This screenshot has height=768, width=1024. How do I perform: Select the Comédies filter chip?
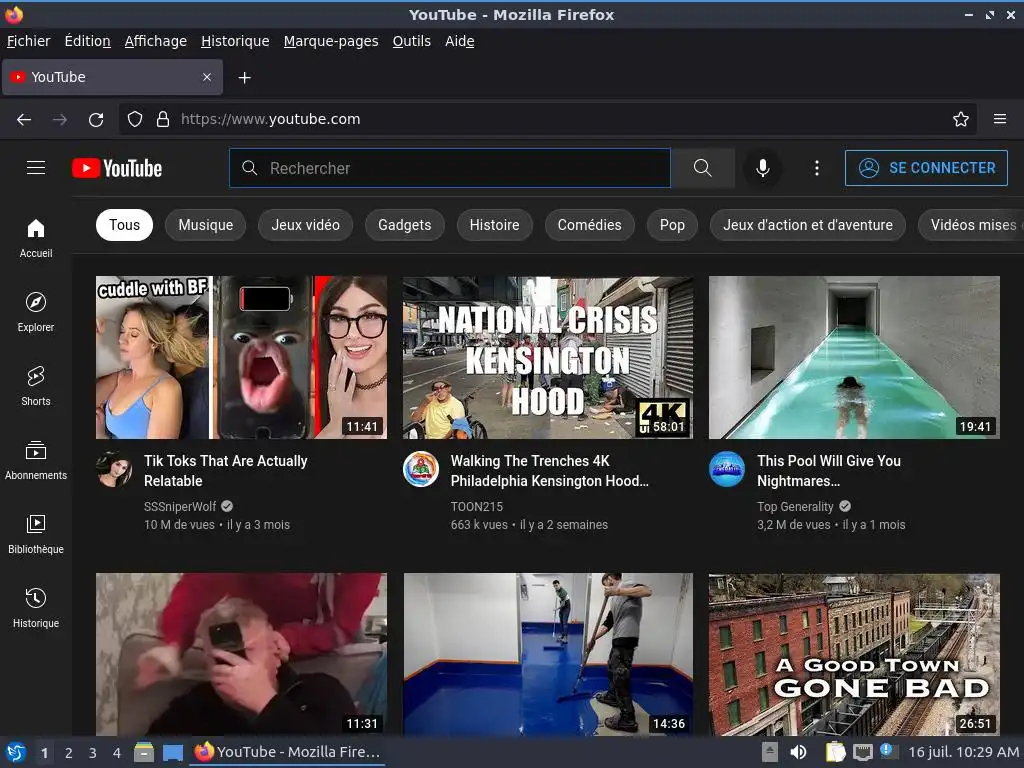tap(589, 225)
